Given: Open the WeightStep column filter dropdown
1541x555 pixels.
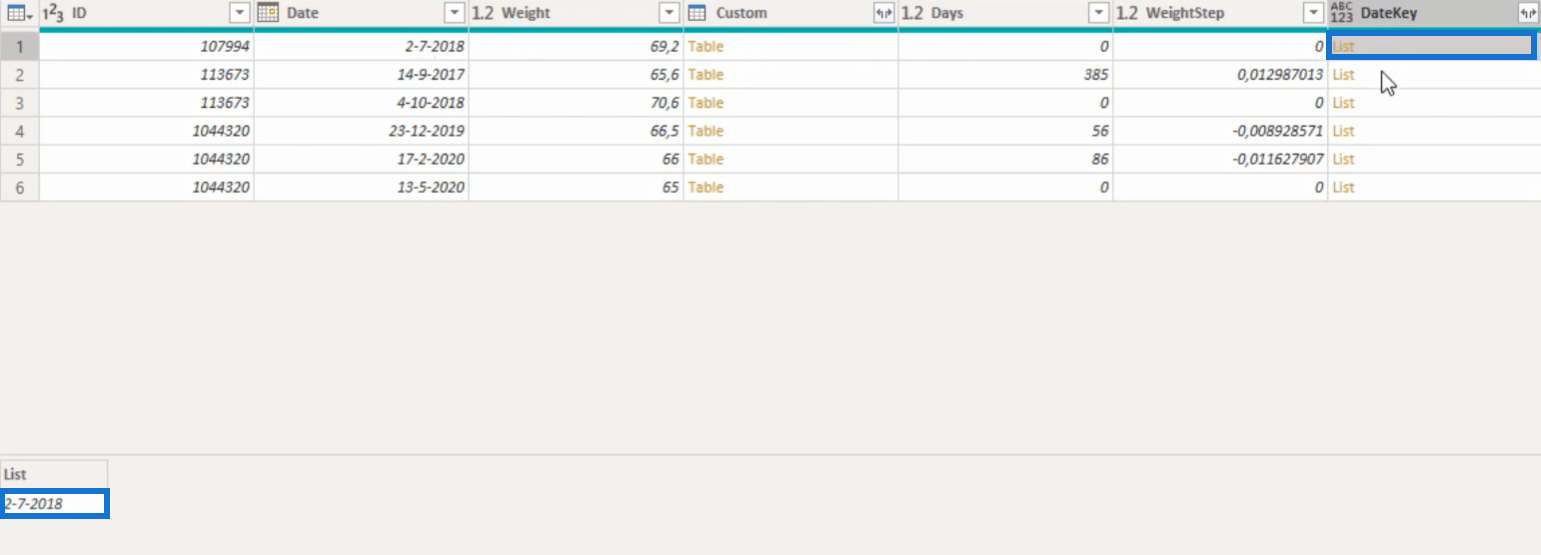Looking at the screenshot, I should tap(1313, 13).
